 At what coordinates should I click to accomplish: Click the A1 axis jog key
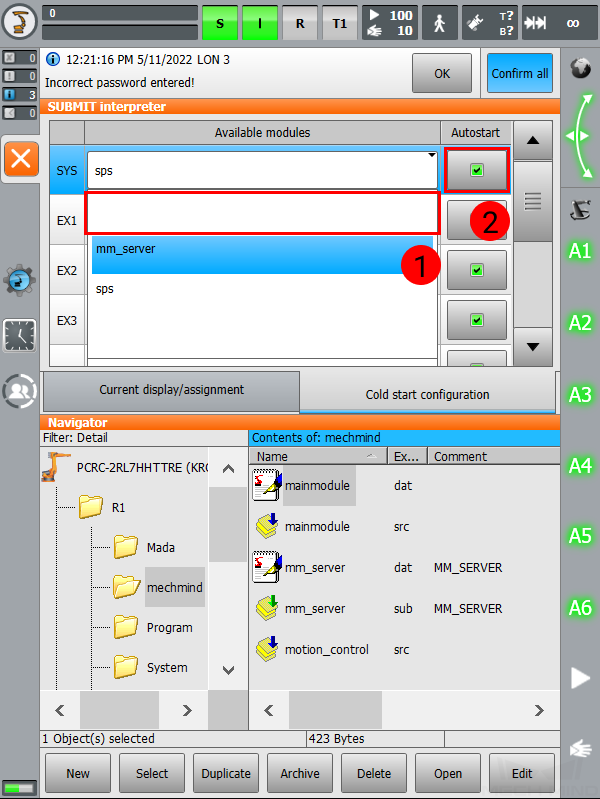[x=580, y=251]
